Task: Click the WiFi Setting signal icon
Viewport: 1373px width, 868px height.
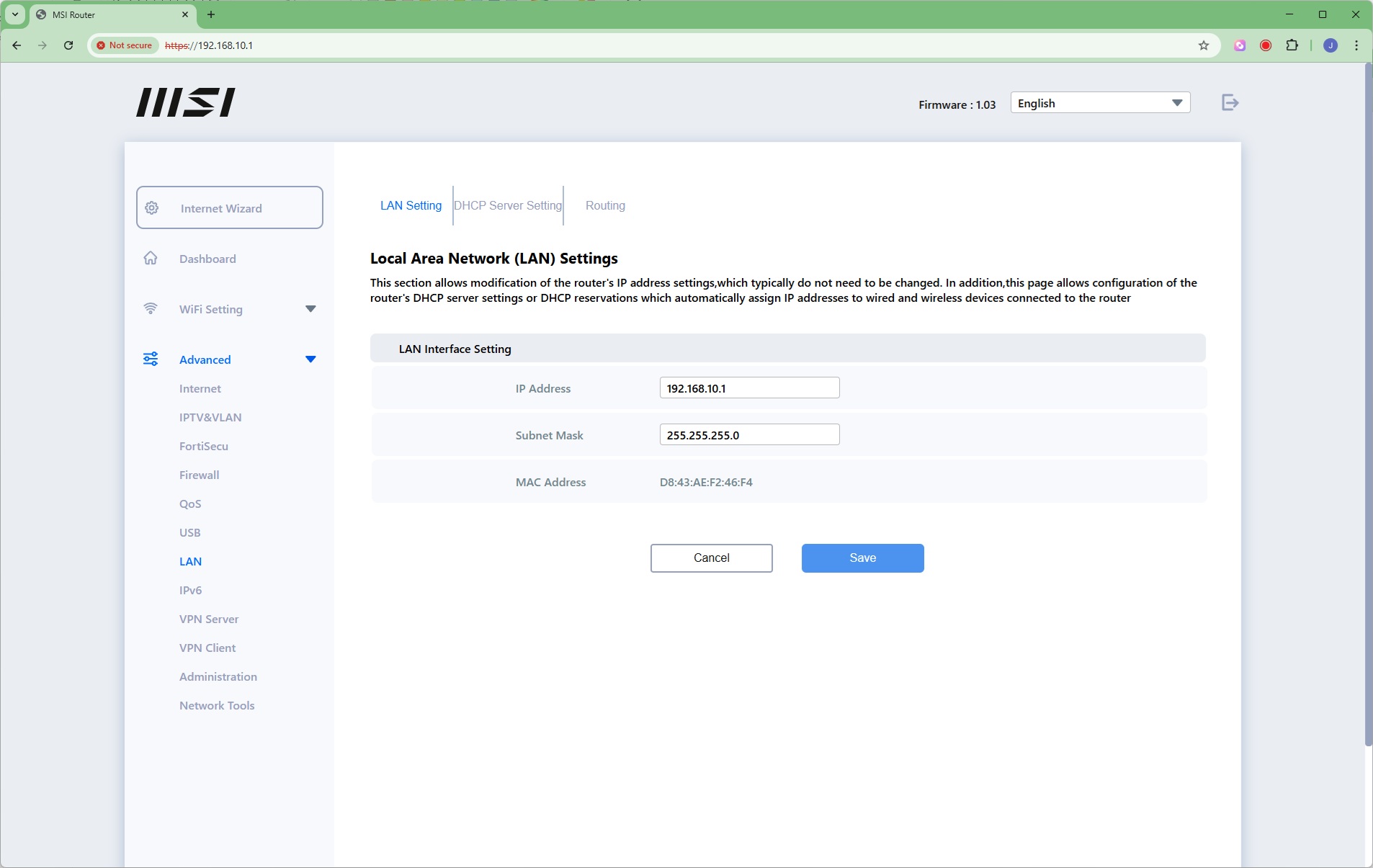Action: (x=151, y=308)
